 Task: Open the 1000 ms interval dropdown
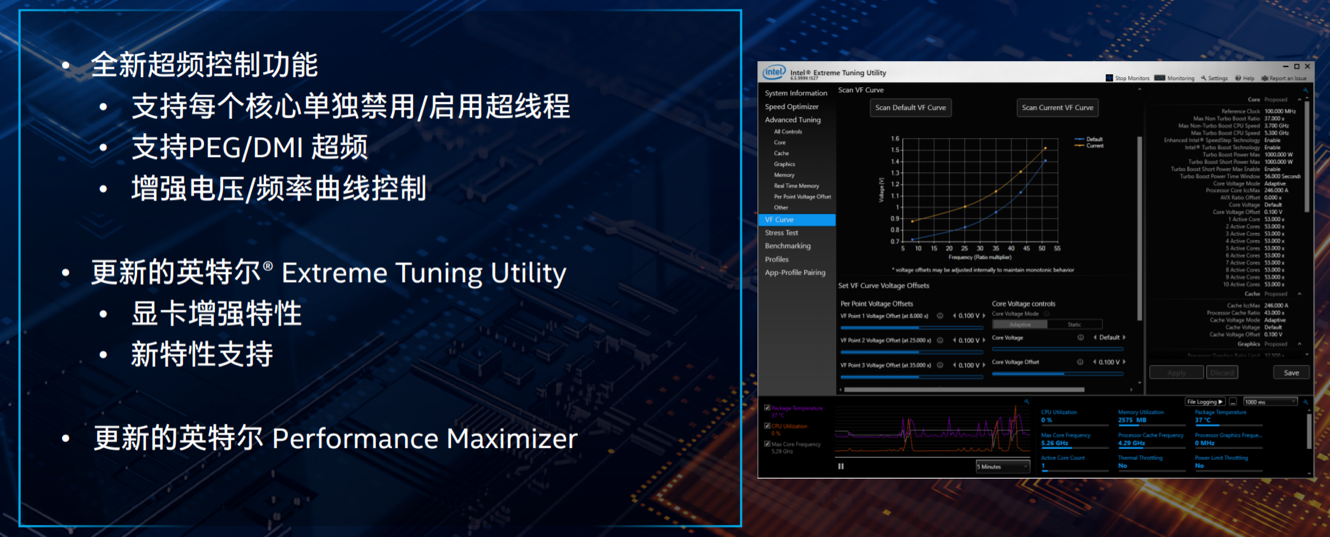1269,402
